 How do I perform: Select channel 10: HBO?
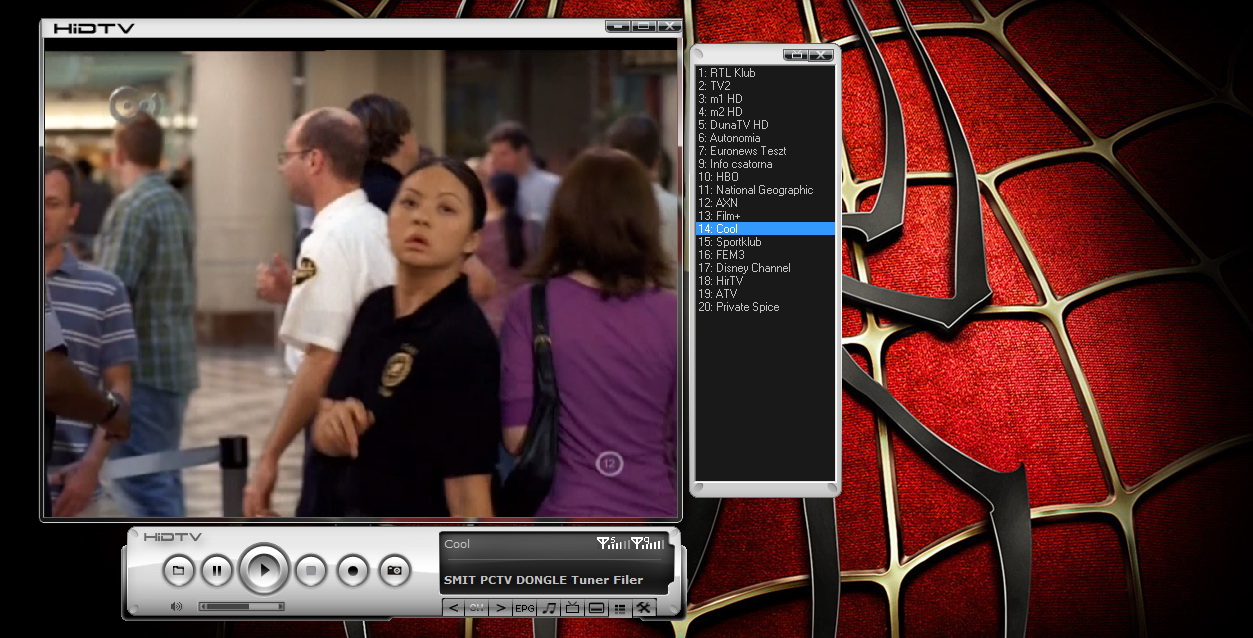pyautogui.click(x=719, y=177)
